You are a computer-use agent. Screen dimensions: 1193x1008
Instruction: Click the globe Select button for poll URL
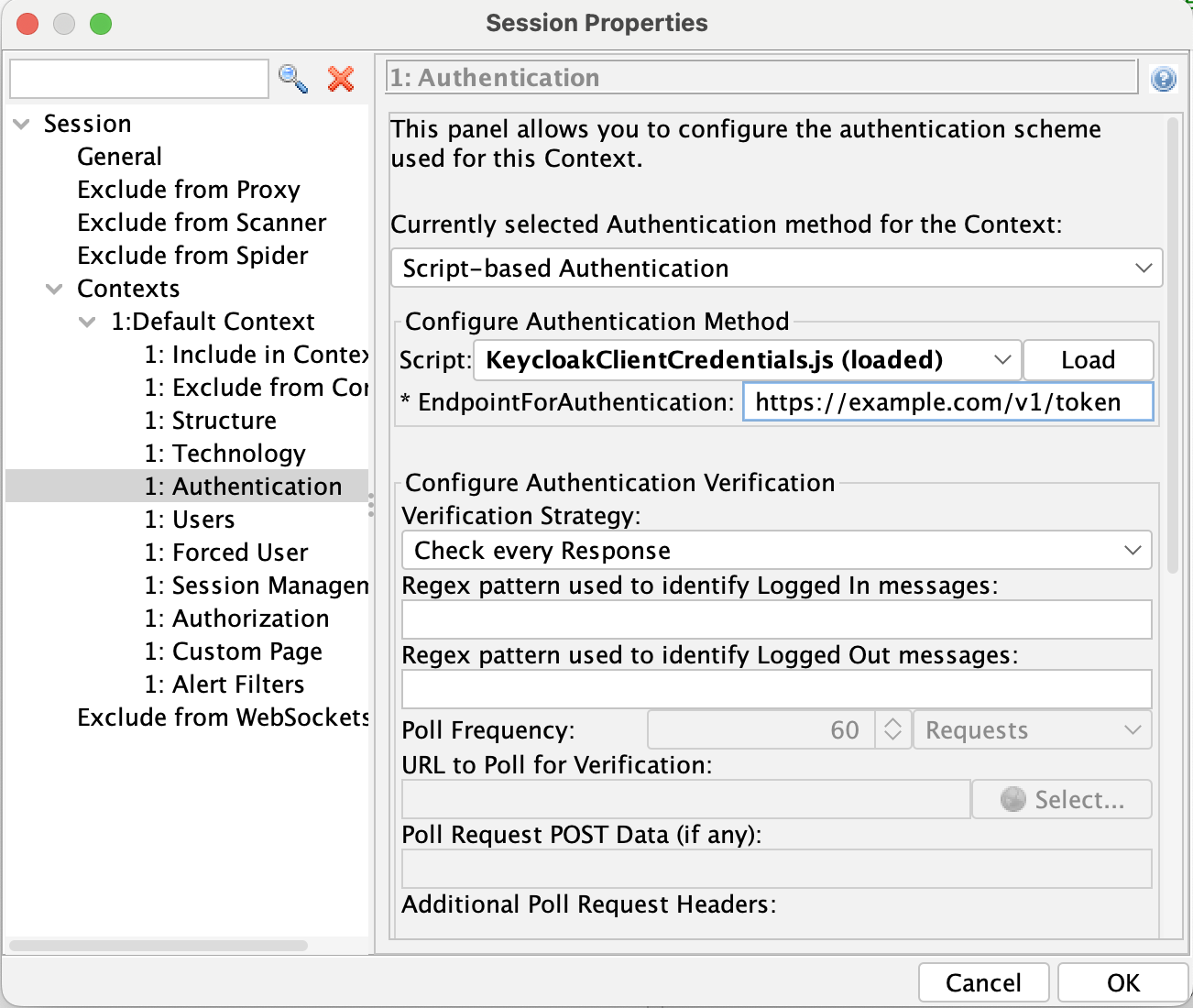pyautogui.click(x=1061, y=799)
